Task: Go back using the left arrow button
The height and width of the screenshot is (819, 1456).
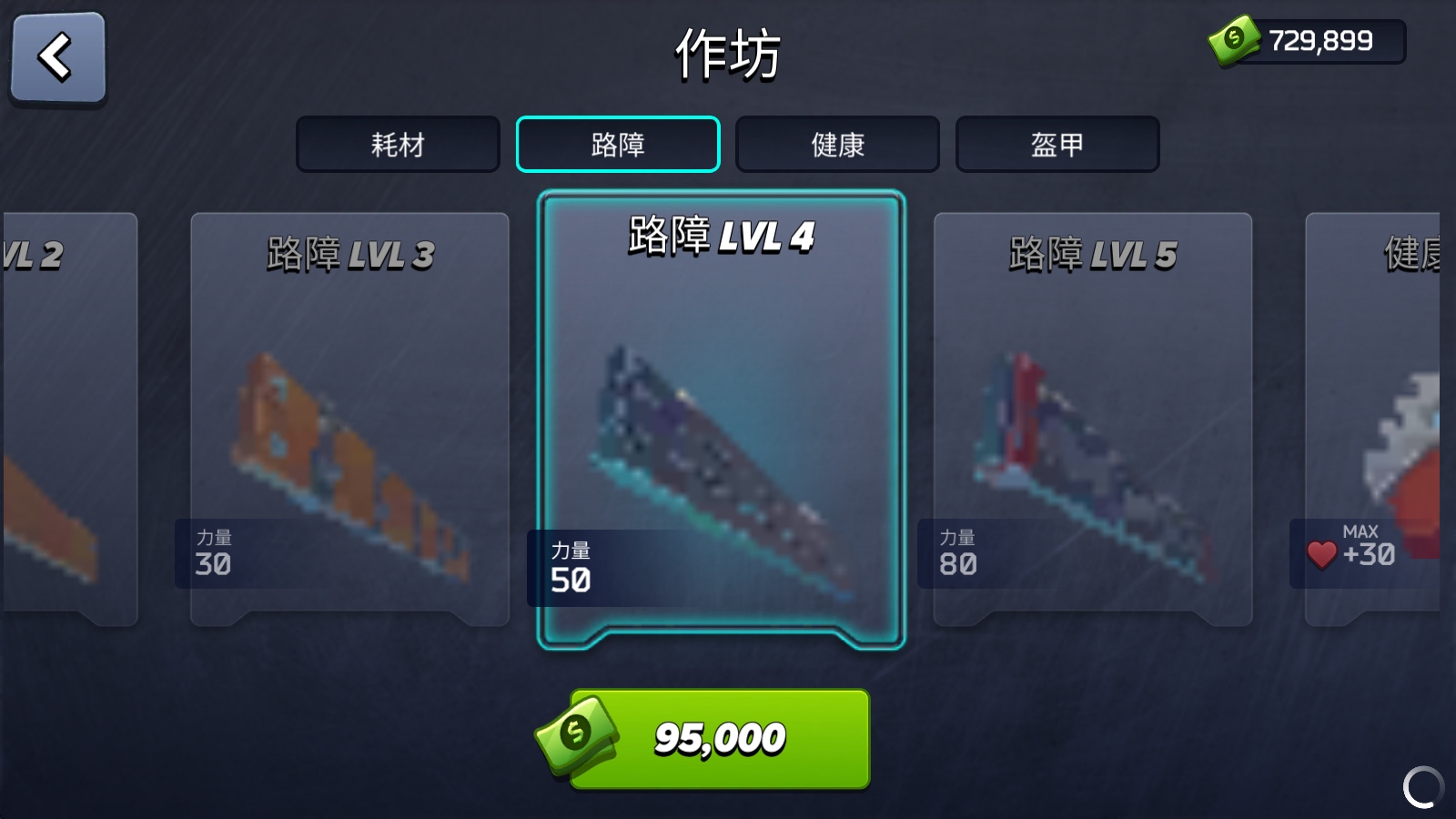Action: tap(58, 59)
